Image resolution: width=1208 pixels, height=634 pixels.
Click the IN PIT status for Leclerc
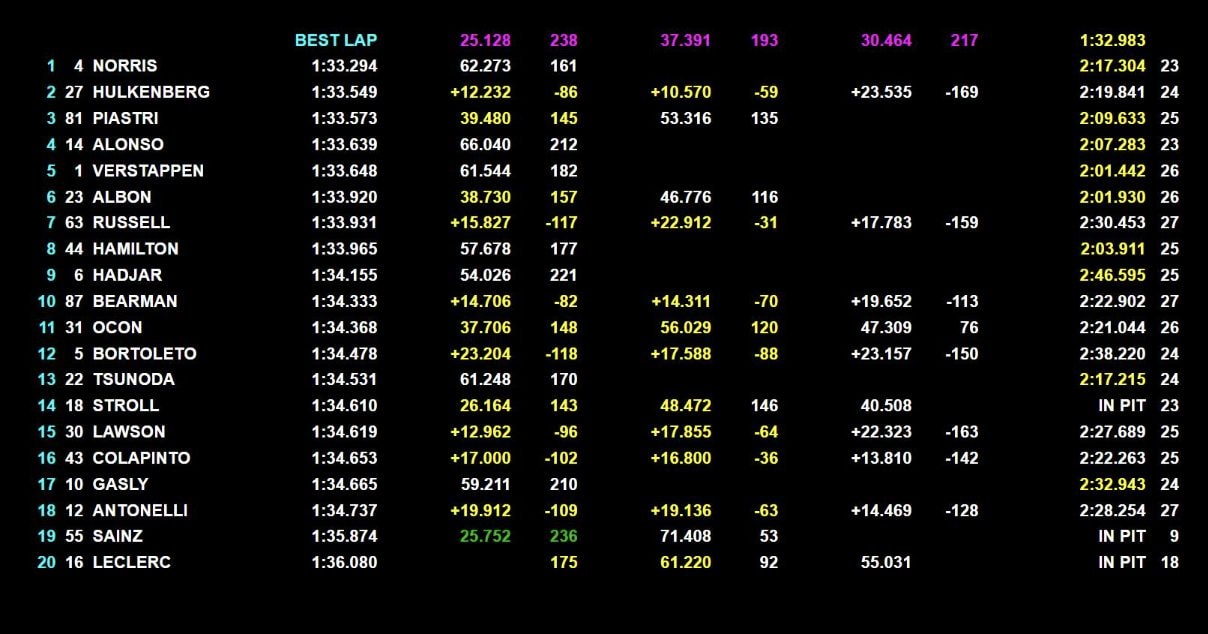[x=1121, y=562]
